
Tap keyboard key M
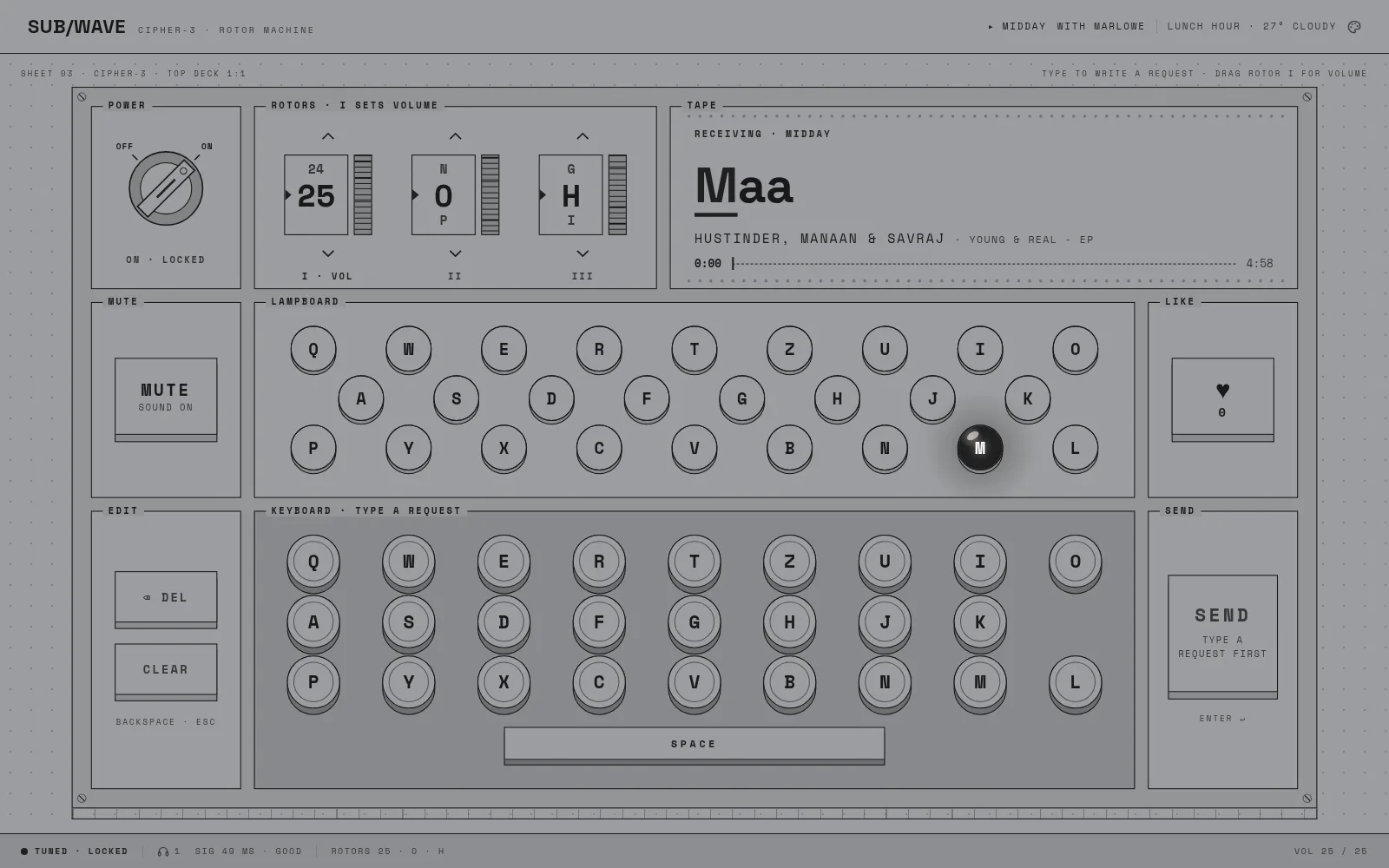point(980,684)
